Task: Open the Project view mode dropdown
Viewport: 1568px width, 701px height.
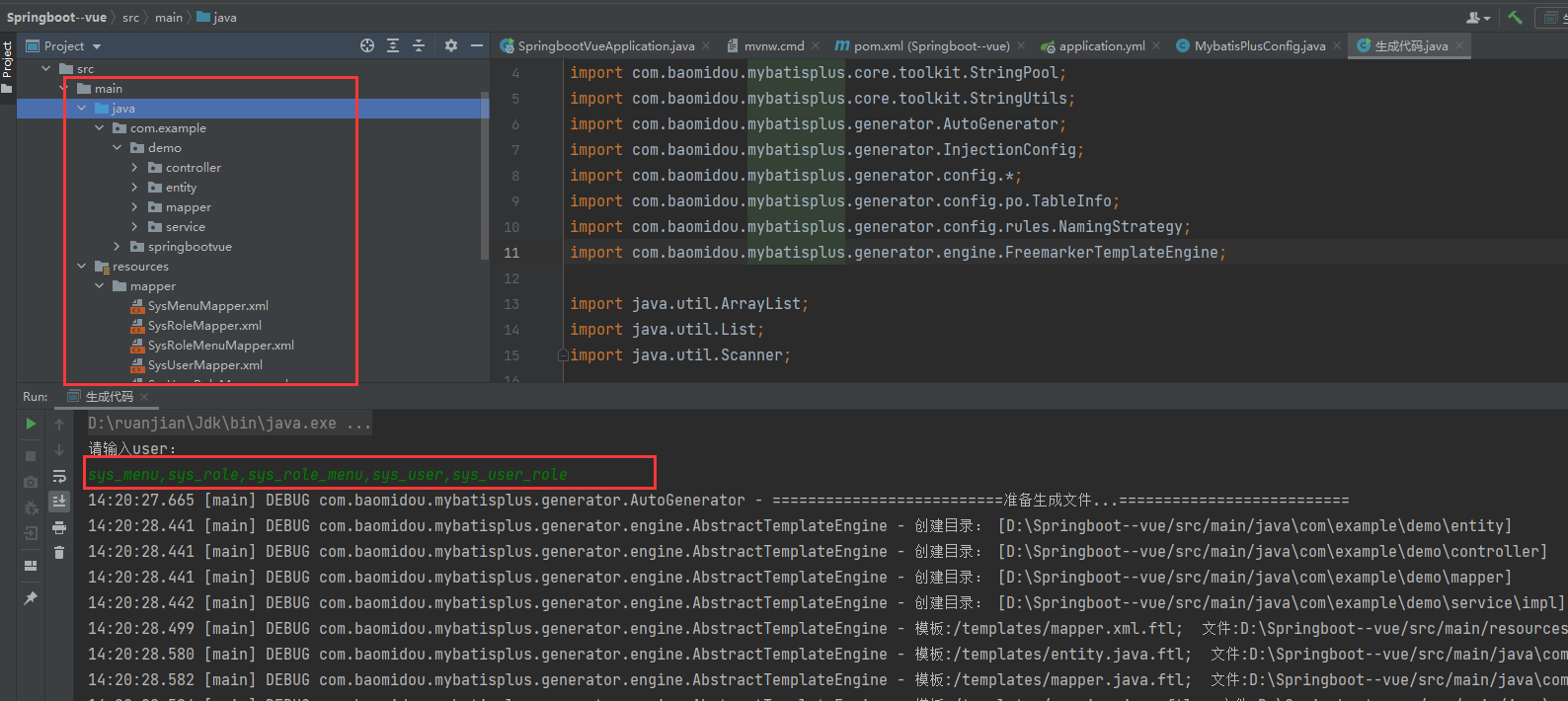Action: (x=97, y=46)
